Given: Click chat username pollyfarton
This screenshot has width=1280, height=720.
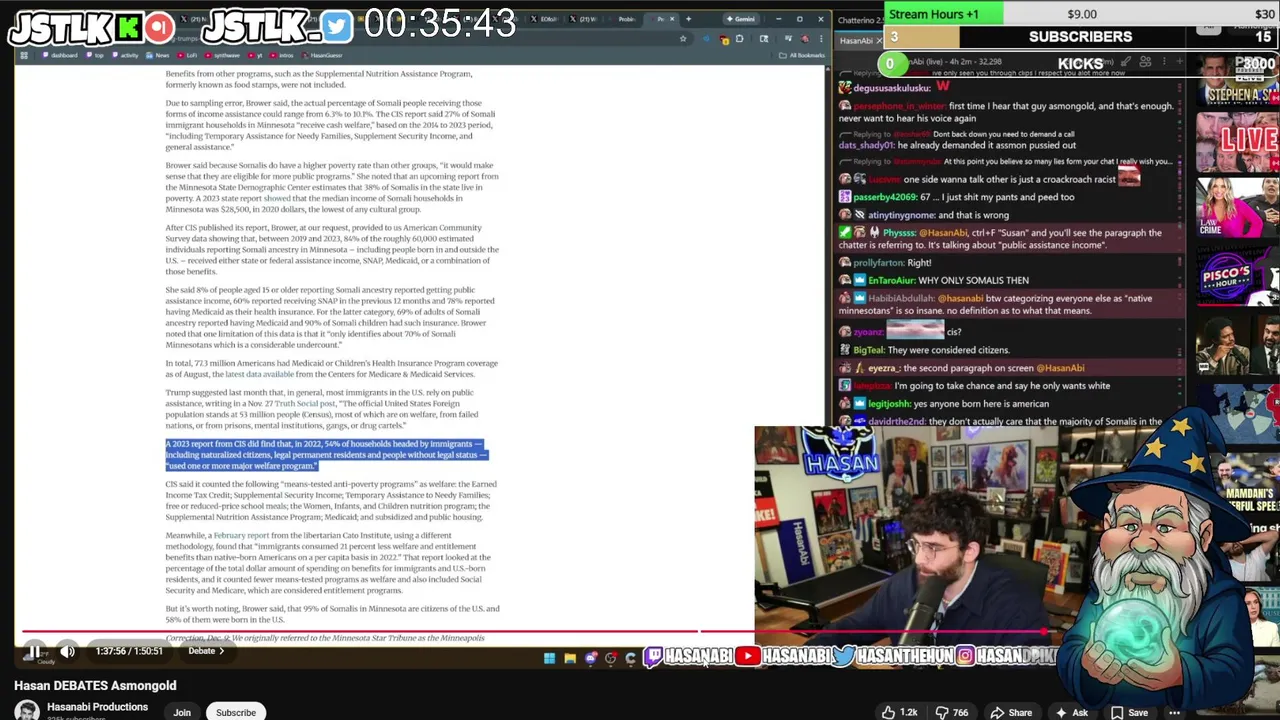Looking at the screenshot, I should tap(878, 263).
